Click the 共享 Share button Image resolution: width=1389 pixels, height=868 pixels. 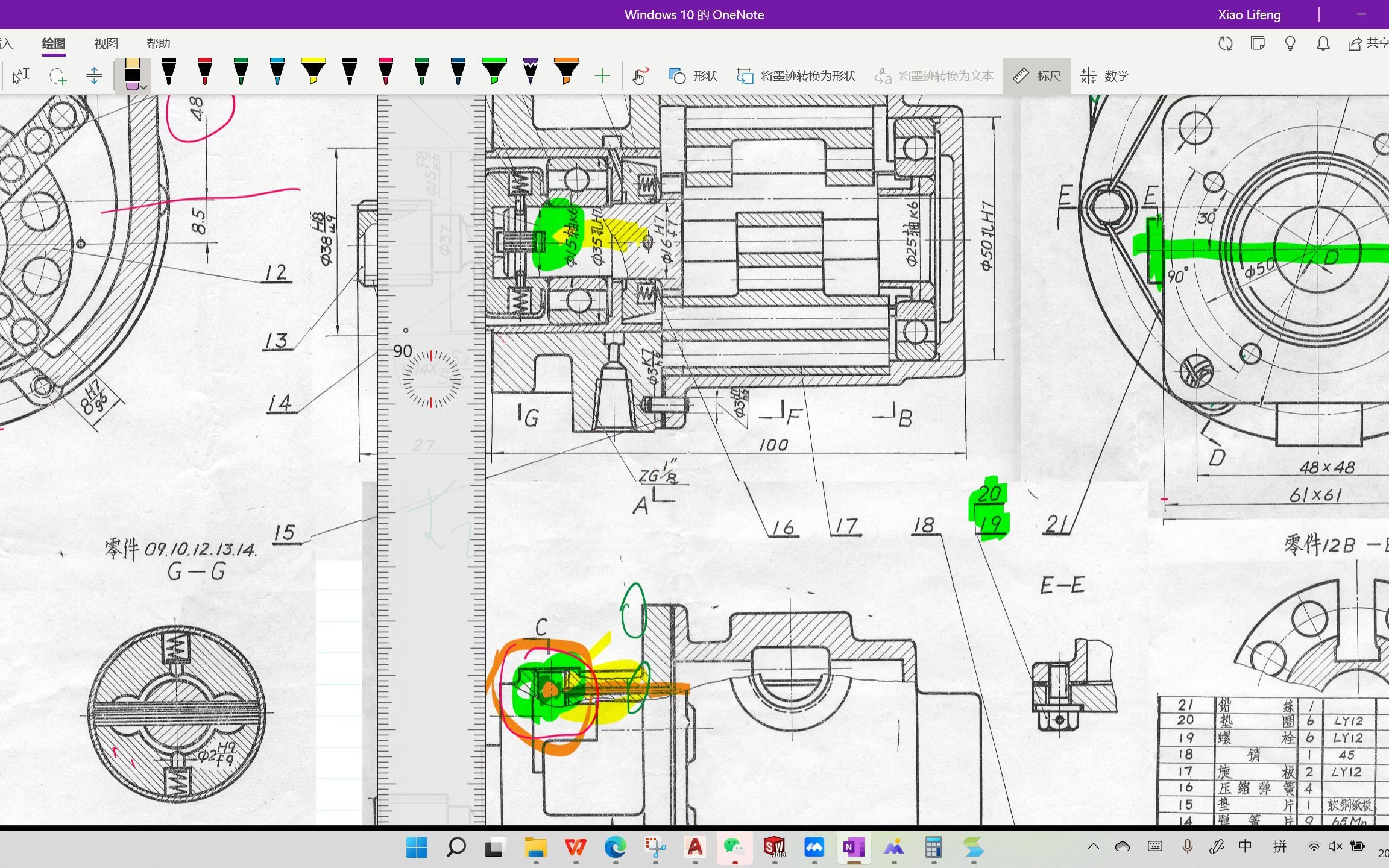1369,43
